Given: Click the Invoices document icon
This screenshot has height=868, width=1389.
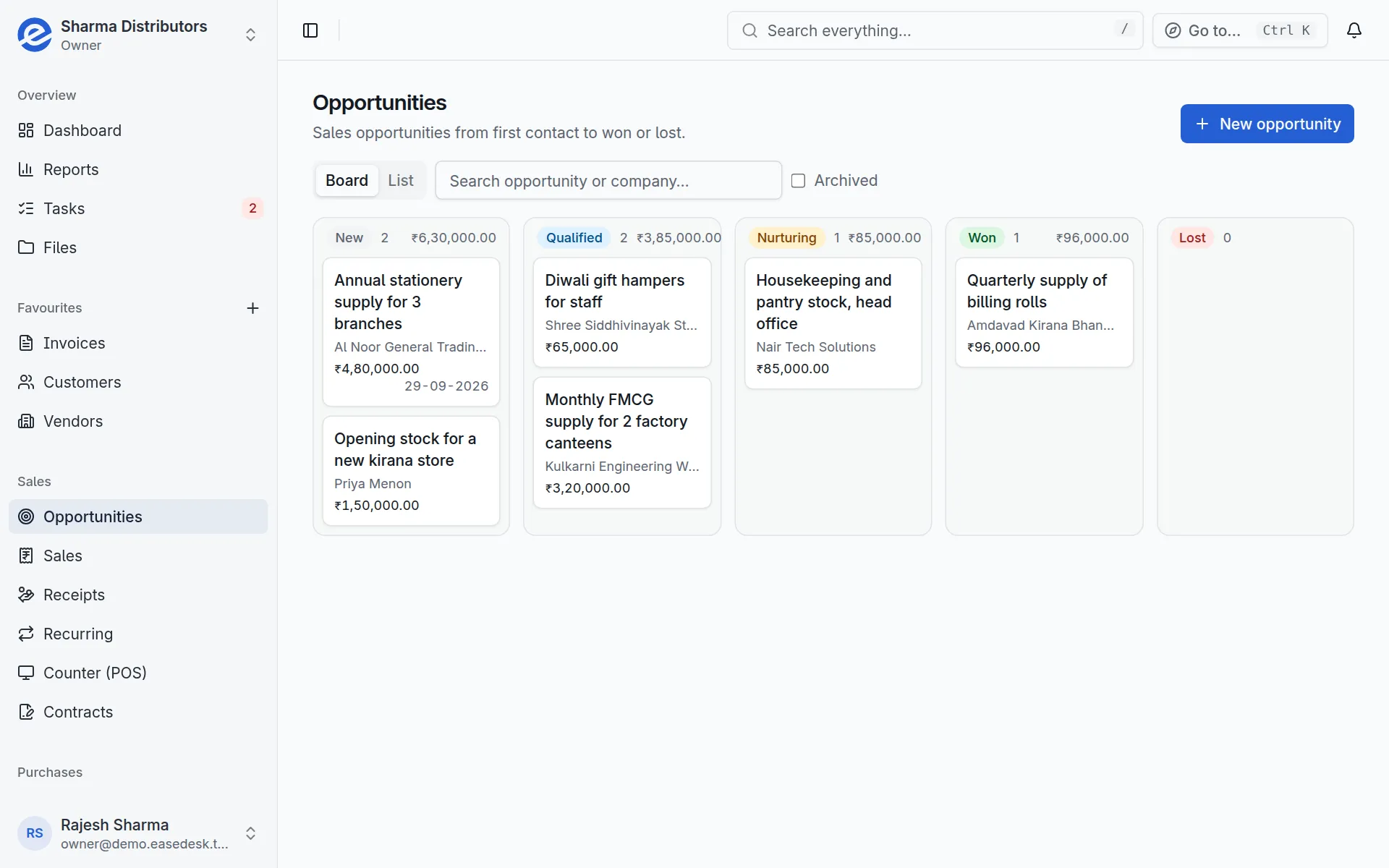Looking at the screenshot, I should [26, 343].
